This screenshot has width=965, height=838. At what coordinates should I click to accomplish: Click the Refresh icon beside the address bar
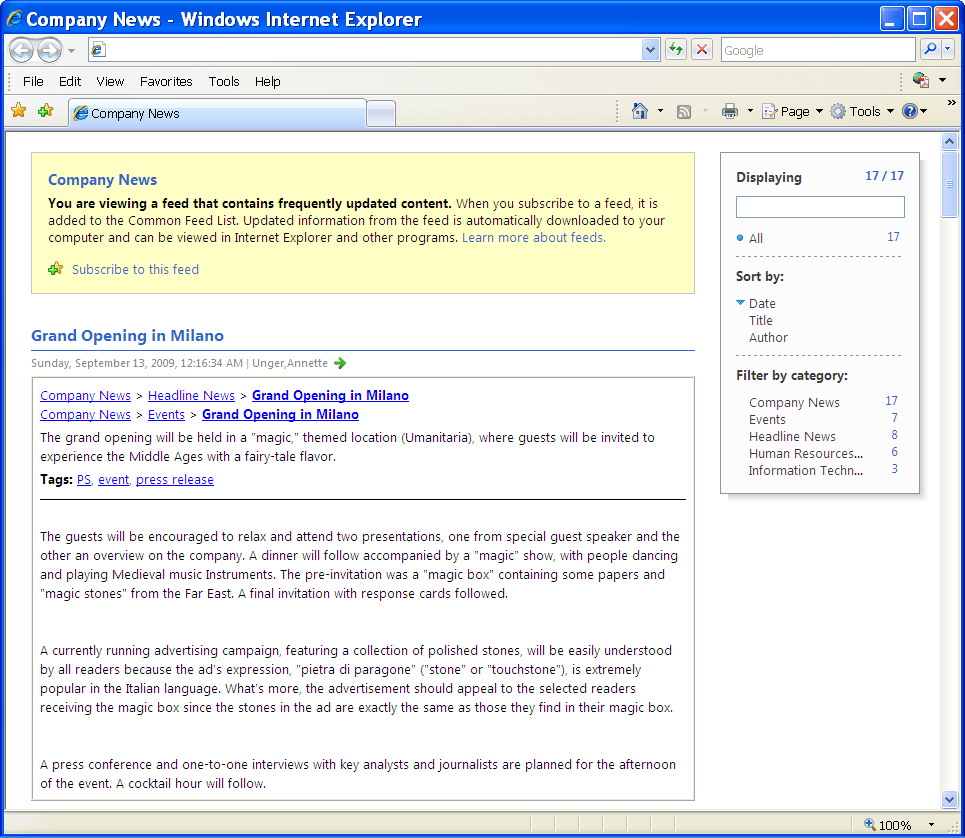pos(676,48)
